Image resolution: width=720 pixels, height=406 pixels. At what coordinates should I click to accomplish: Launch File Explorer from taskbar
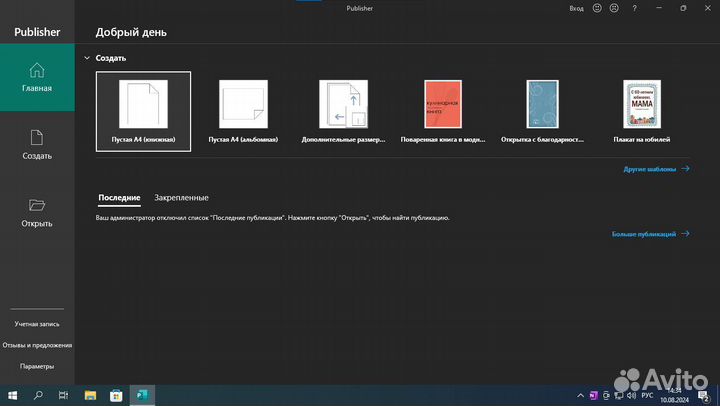(90, 395)
